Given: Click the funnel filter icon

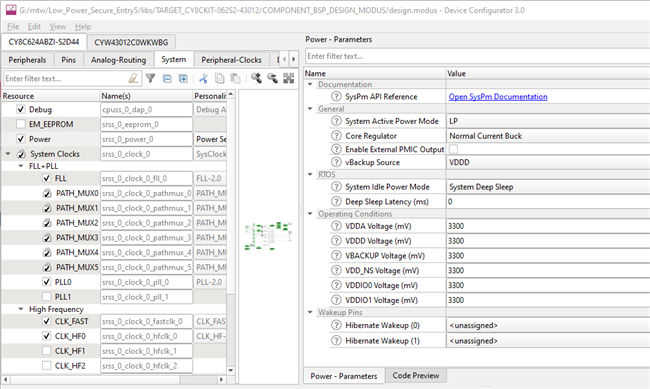Looking at the screenshot, I should [x=150, y=78].
